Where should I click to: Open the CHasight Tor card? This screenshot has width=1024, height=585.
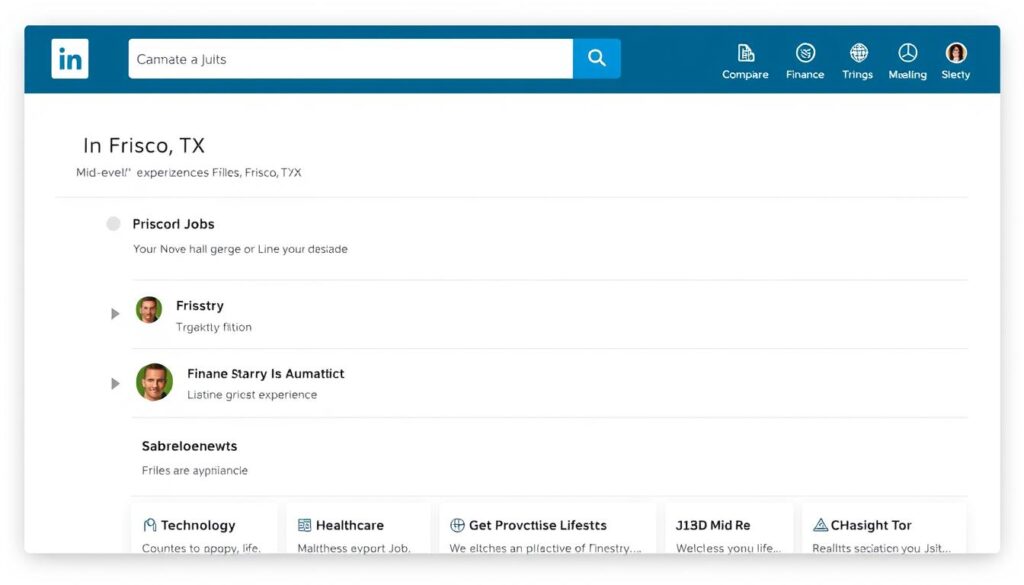click(884, 529)
